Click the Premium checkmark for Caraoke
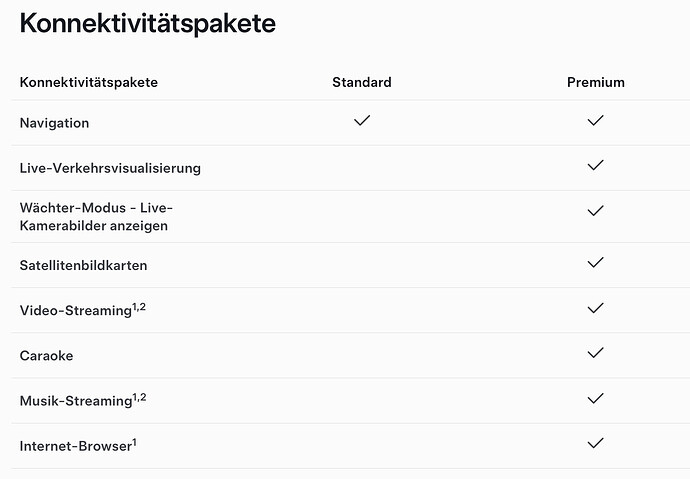 click(595, 353)
